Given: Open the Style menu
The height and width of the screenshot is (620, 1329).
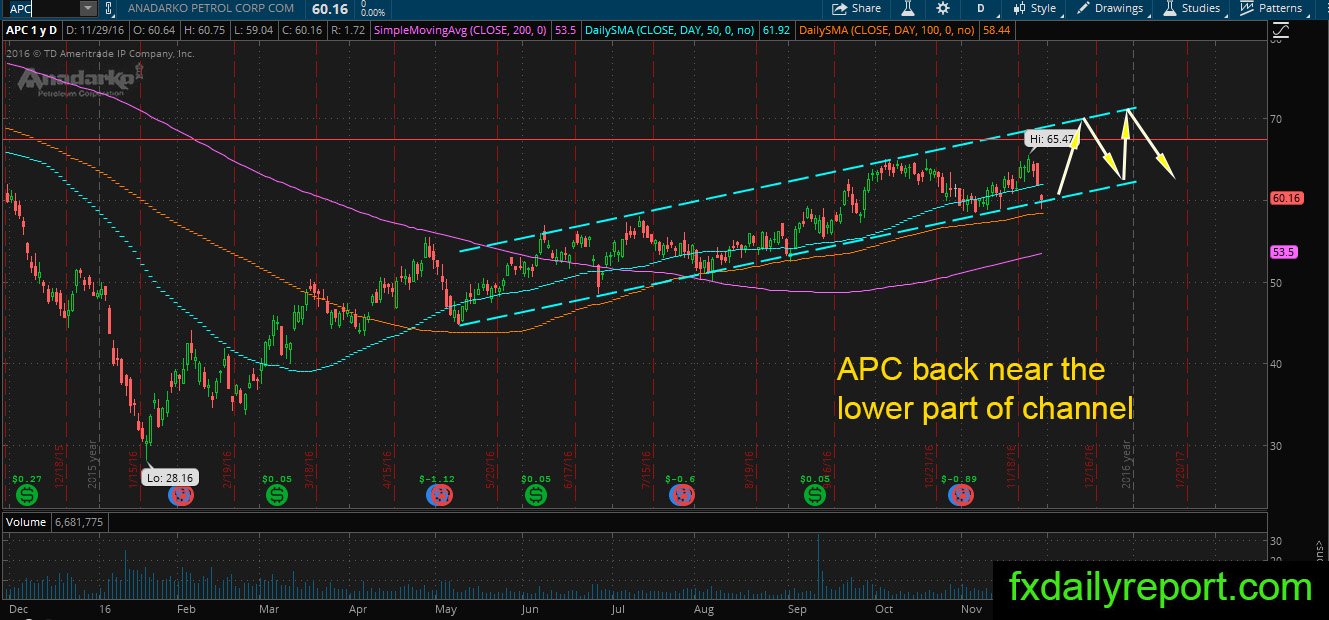Looking at the screenshot, I should [1034, 8].
